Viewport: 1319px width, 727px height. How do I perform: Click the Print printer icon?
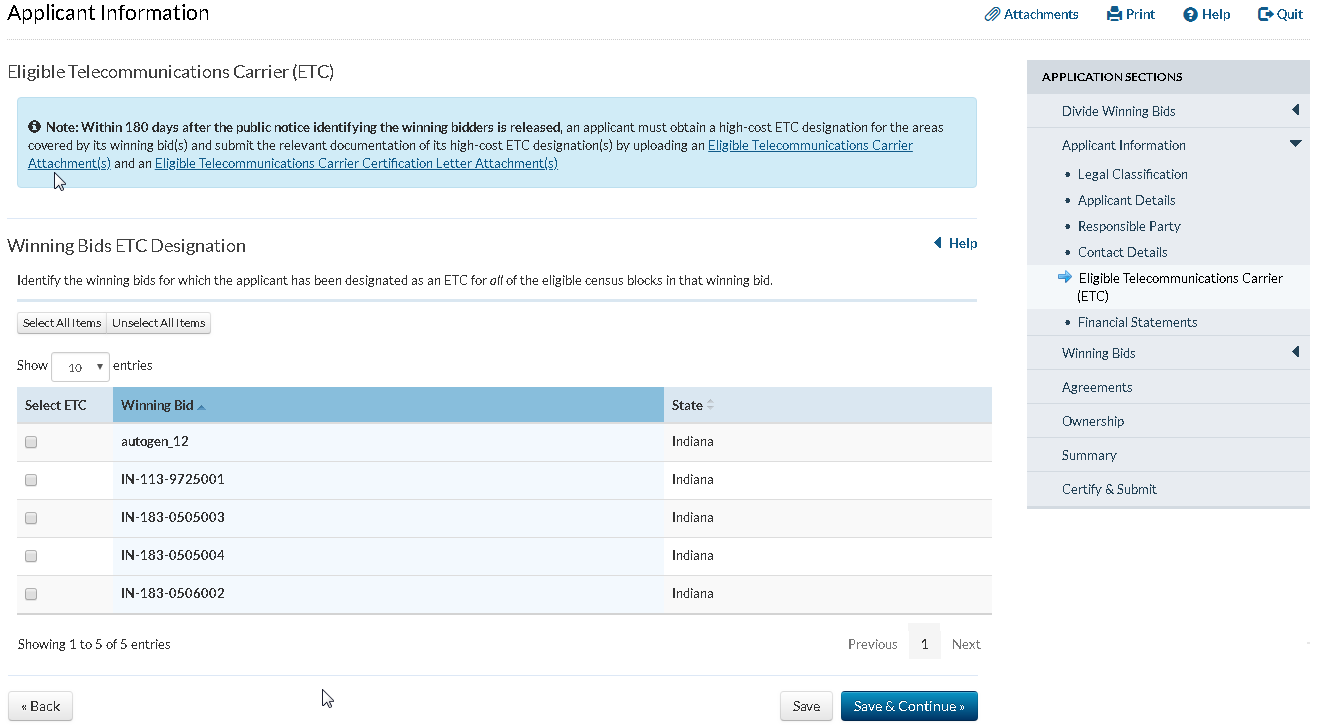click(x=1115, y=15)
